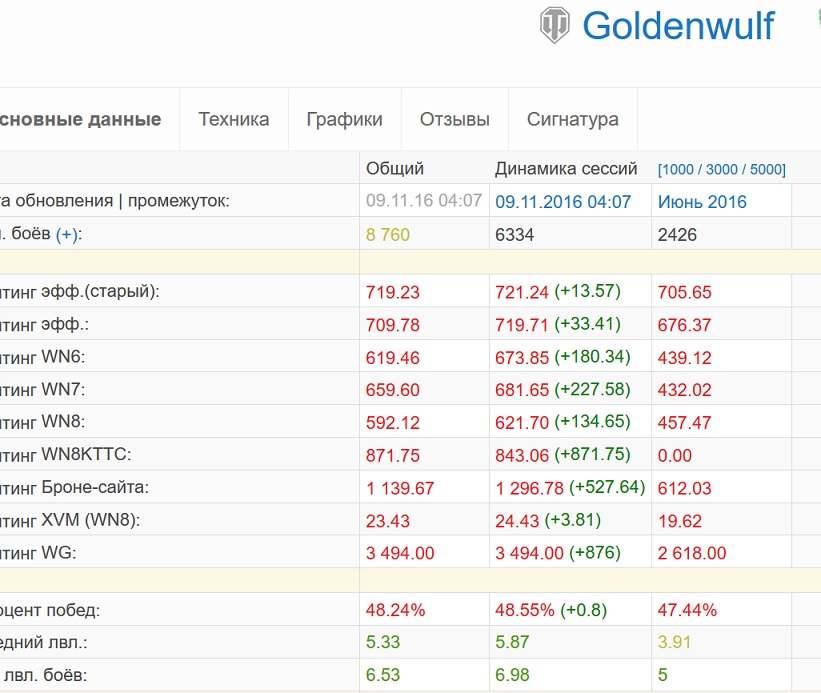Image resolution: width=821 pixels, height=693 pixels.
Task: Switch to the Графики tab
Action: pos(345,119)
